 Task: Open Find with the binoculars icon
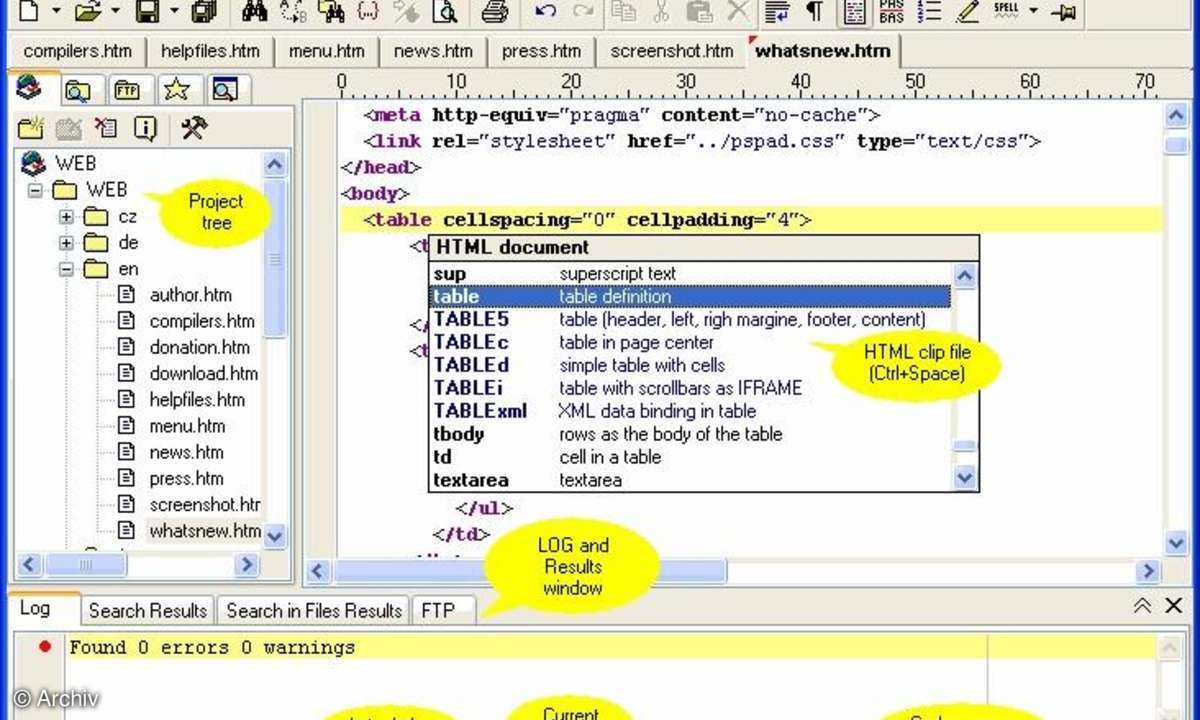255,11
